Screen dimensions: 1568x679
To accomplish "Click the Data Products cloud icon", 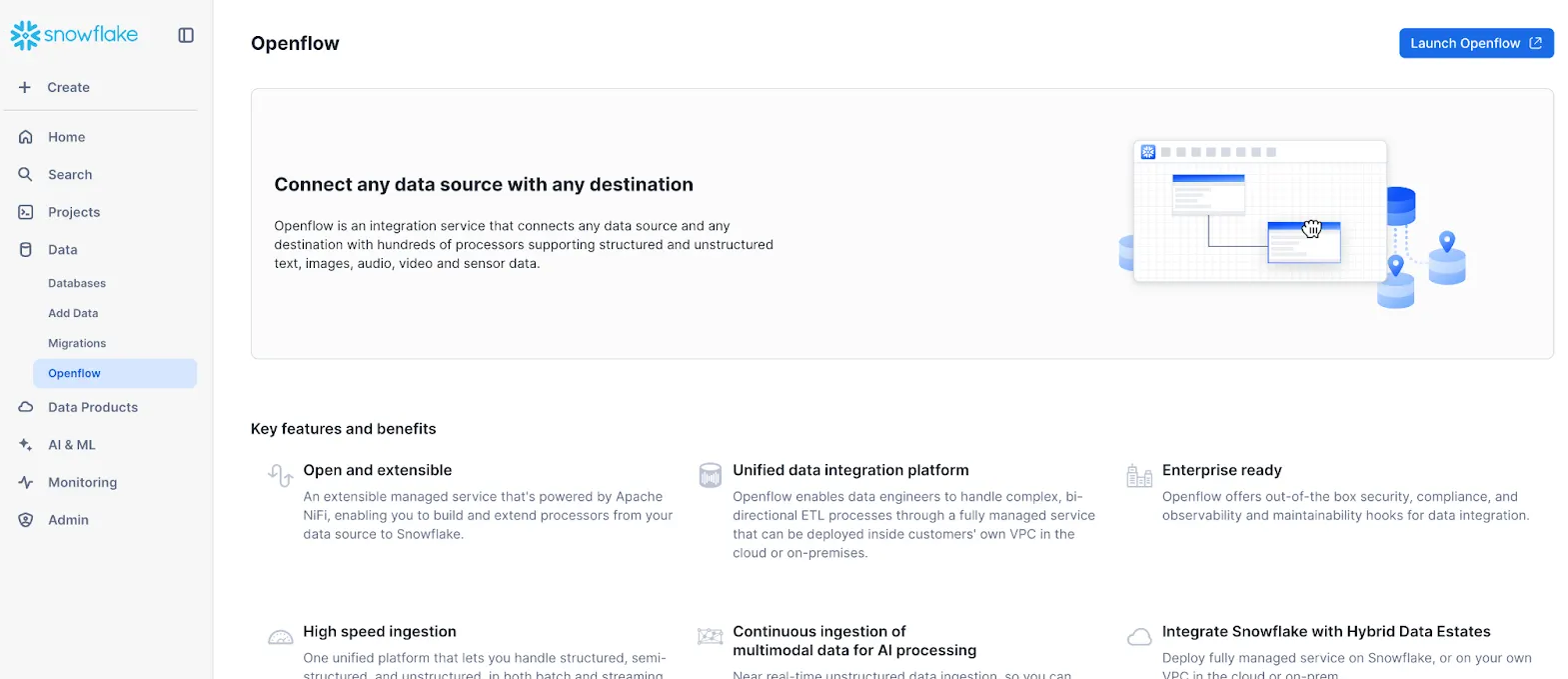I will pyautogui.click(x=26, y=407).
